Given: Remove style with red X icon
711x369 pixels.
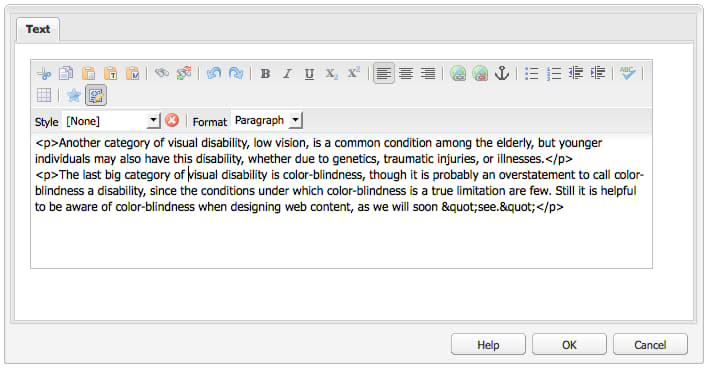Looking at the screenshot, I should (x=172, y=121).
